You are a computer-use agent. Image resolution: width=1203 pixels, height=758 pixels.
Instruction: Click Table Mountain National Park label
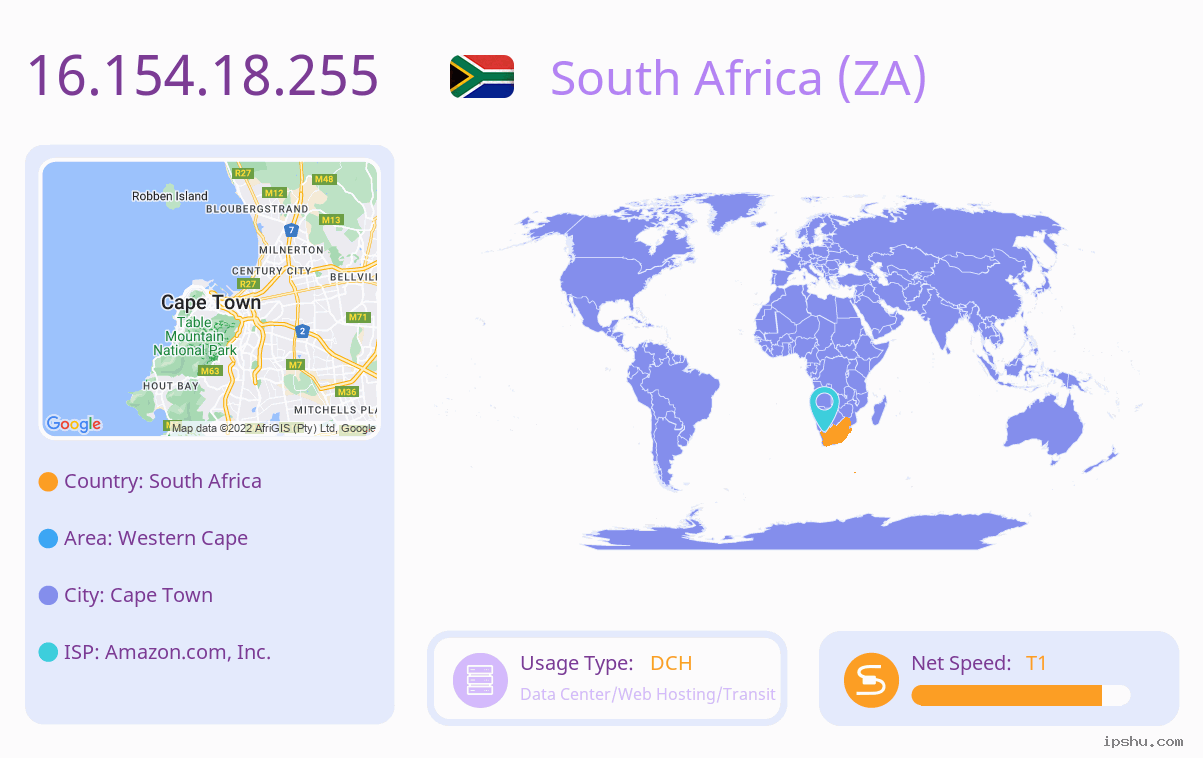[195, 337]
